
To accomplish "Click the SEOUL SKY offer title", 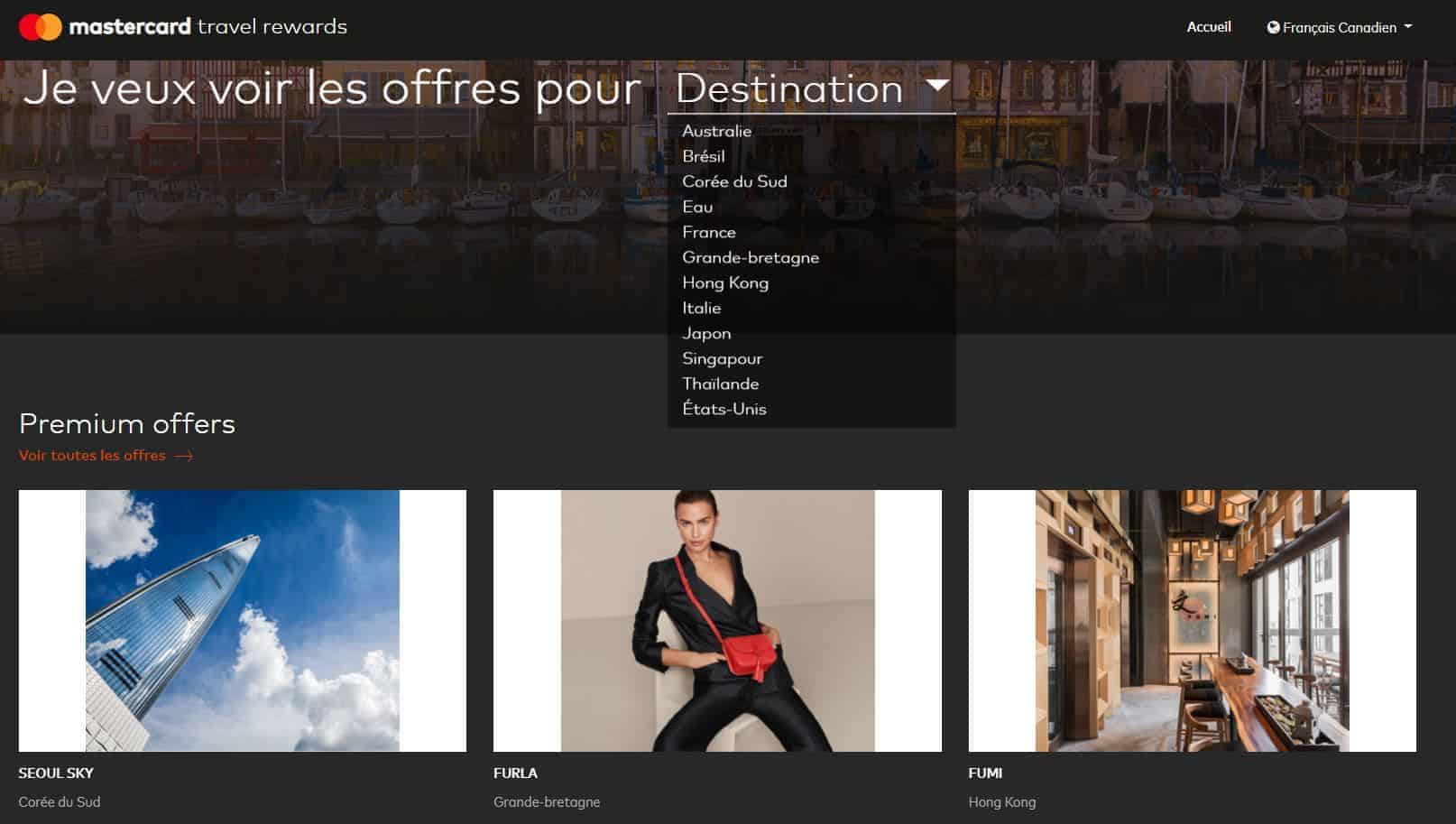I will point(56,773).
